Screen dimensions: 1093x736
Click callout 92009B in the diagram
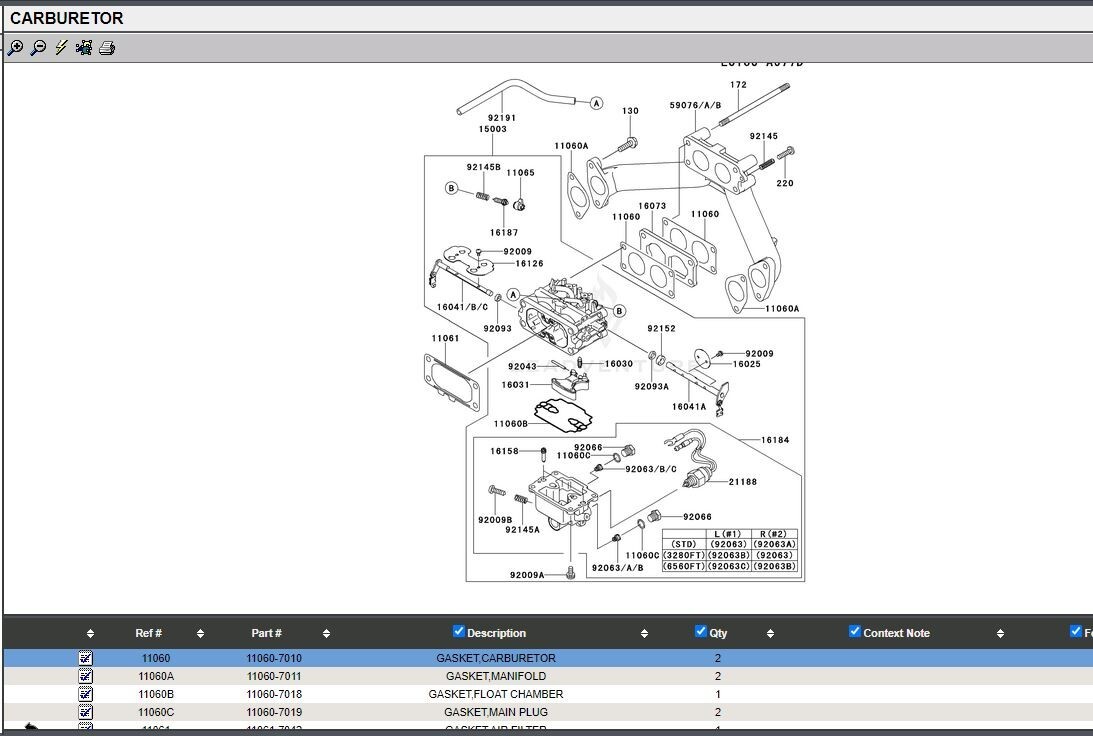495,520
